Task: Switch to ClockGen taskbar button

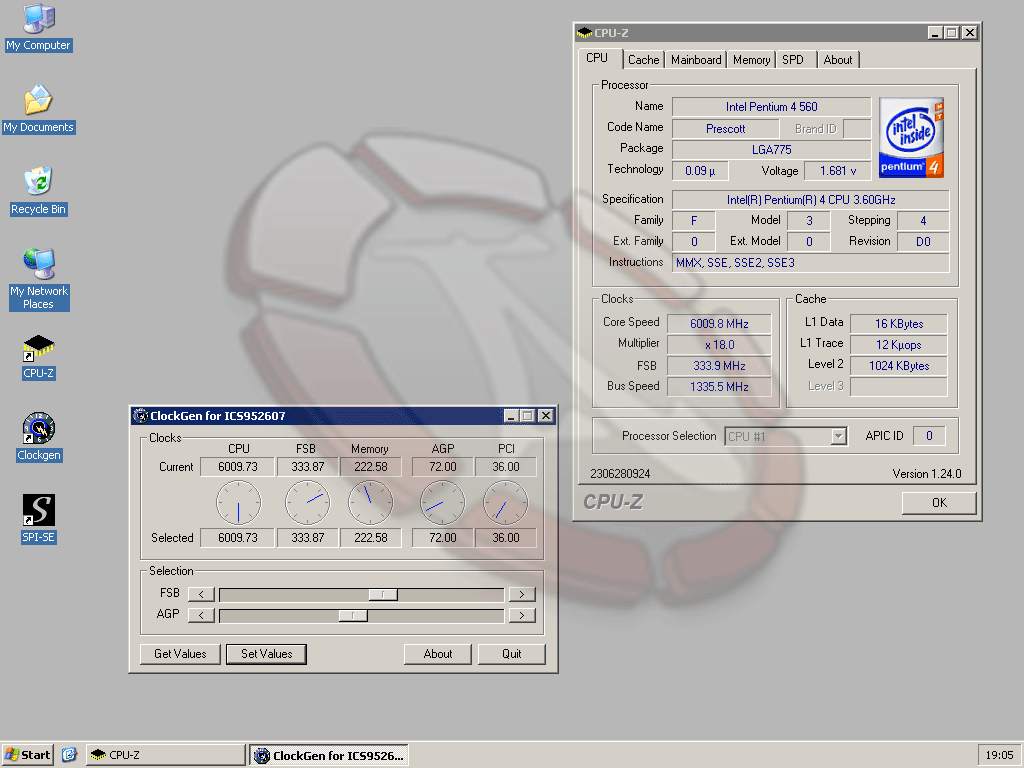Action: (x=329, y=756)
